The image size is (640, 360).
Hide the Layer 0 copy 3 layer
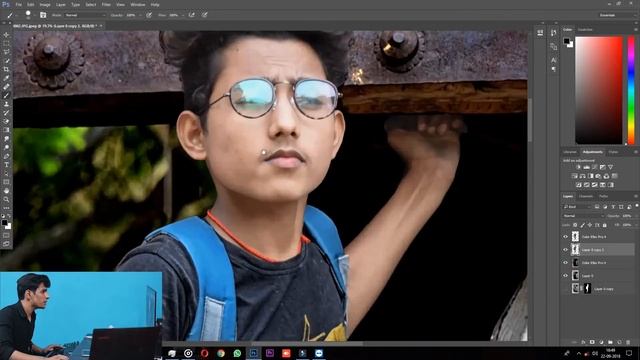pos(566,250)
